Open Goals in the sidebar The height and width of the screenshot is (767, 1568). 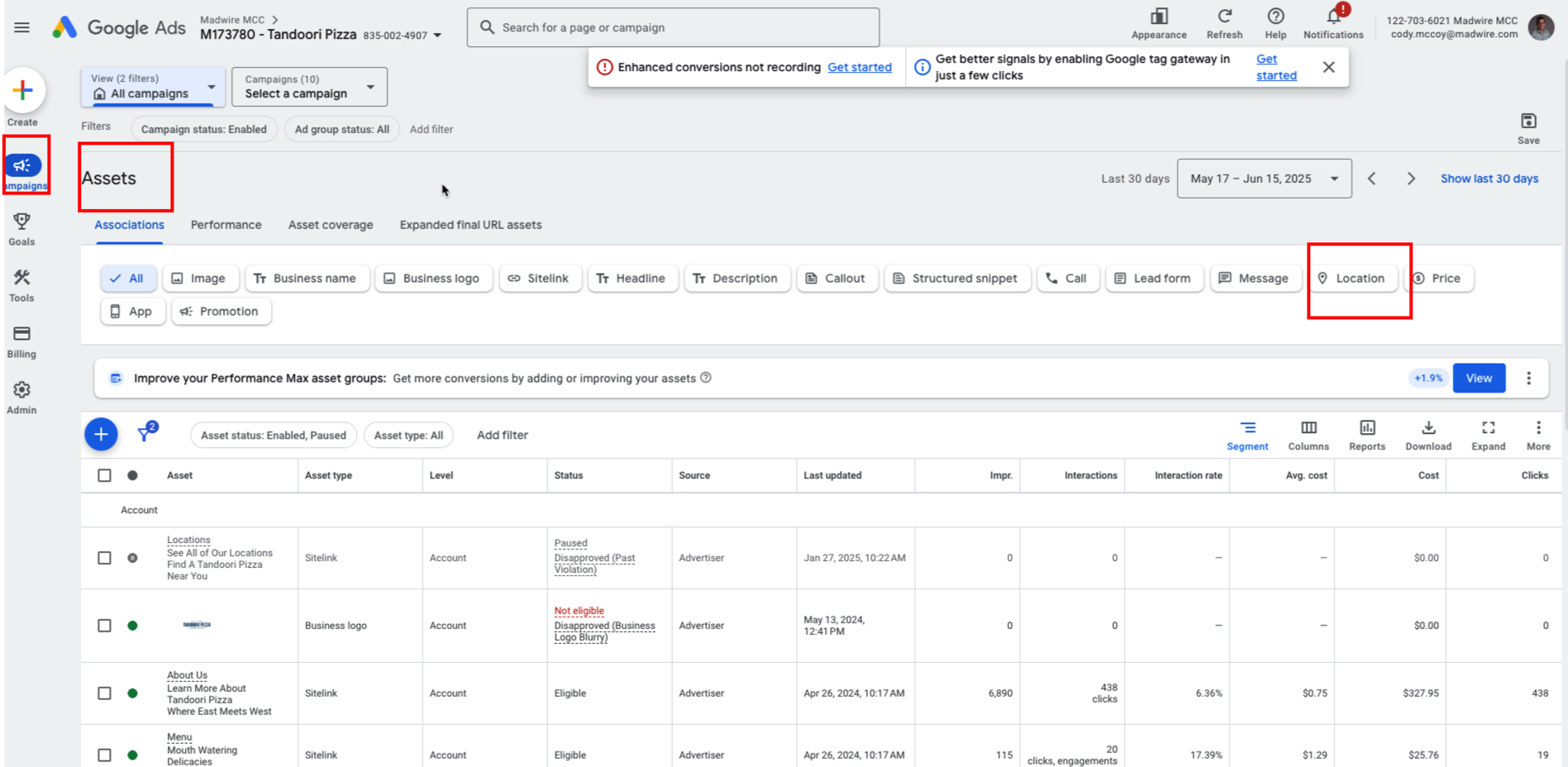coord(21,229)
